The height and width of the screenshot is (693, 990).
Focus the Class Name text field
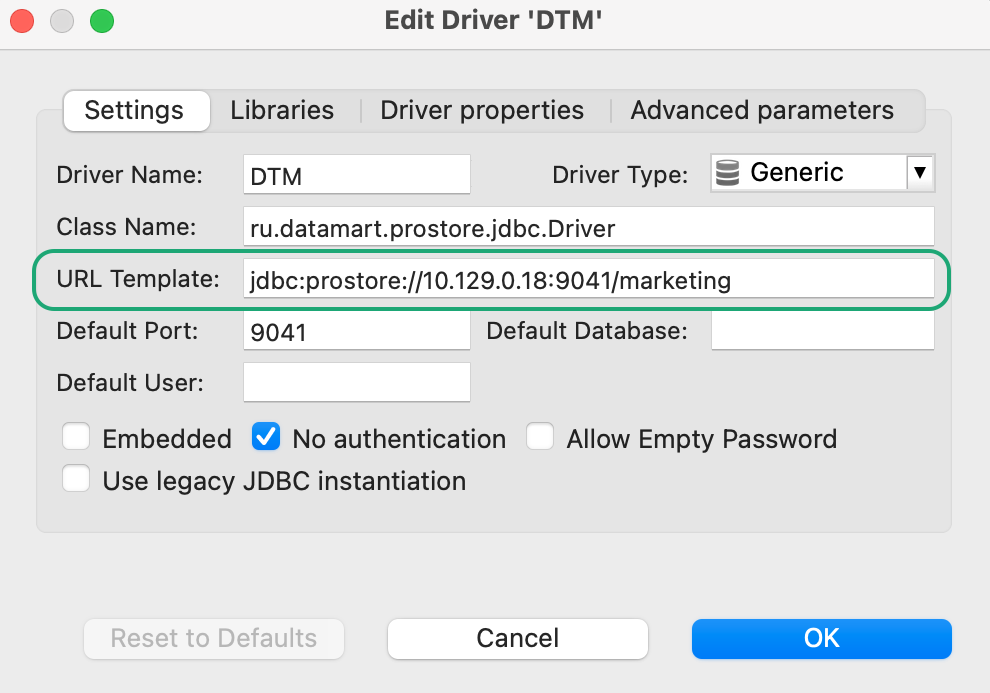(588, 228)
